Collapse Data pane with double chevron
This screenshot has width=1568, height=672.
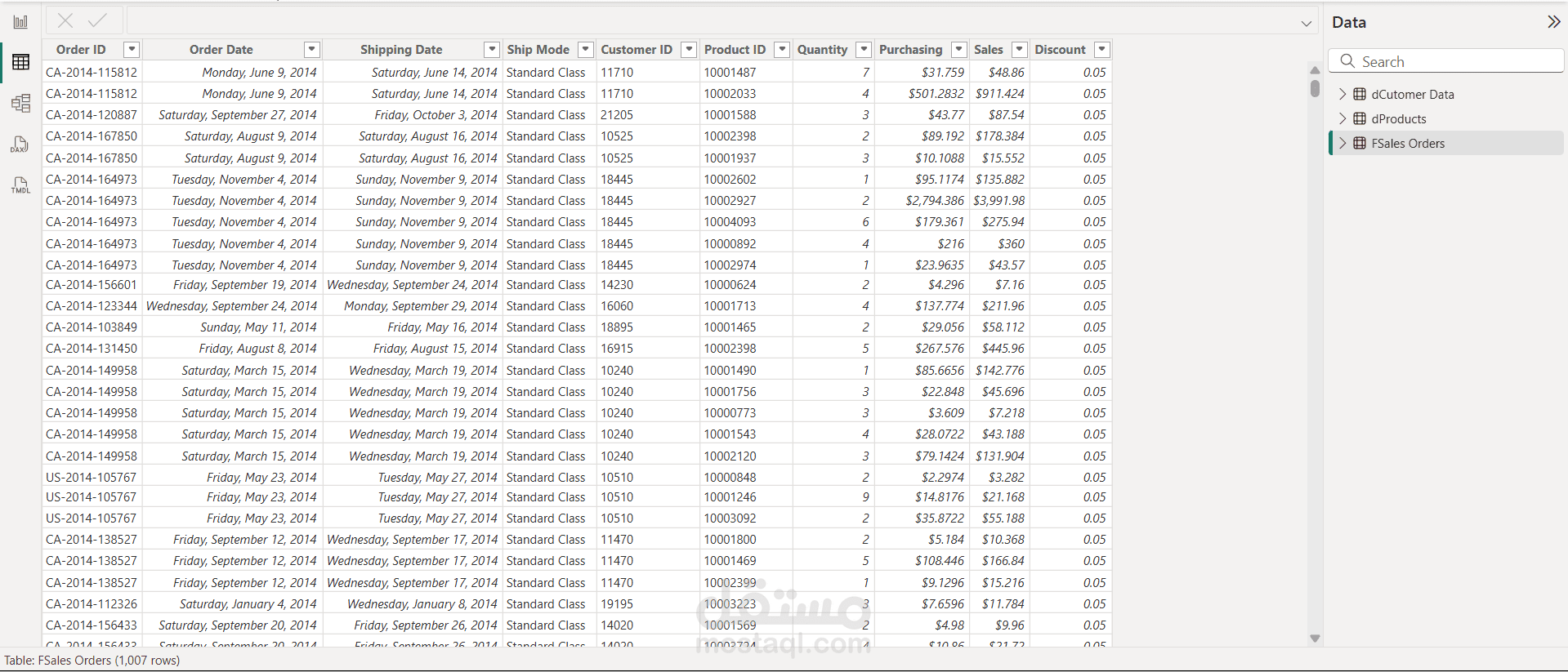point(1553,22)
